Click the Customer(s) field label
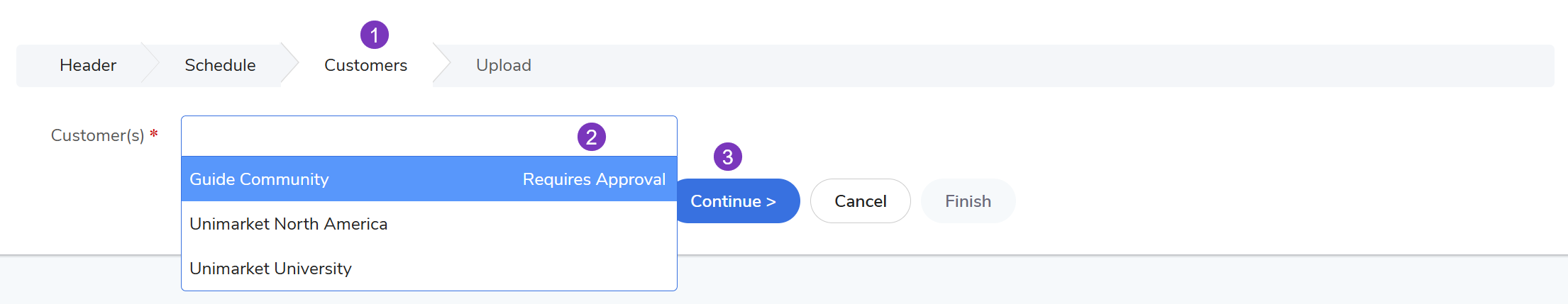The image size is (1568, 304). coord(97,135)
